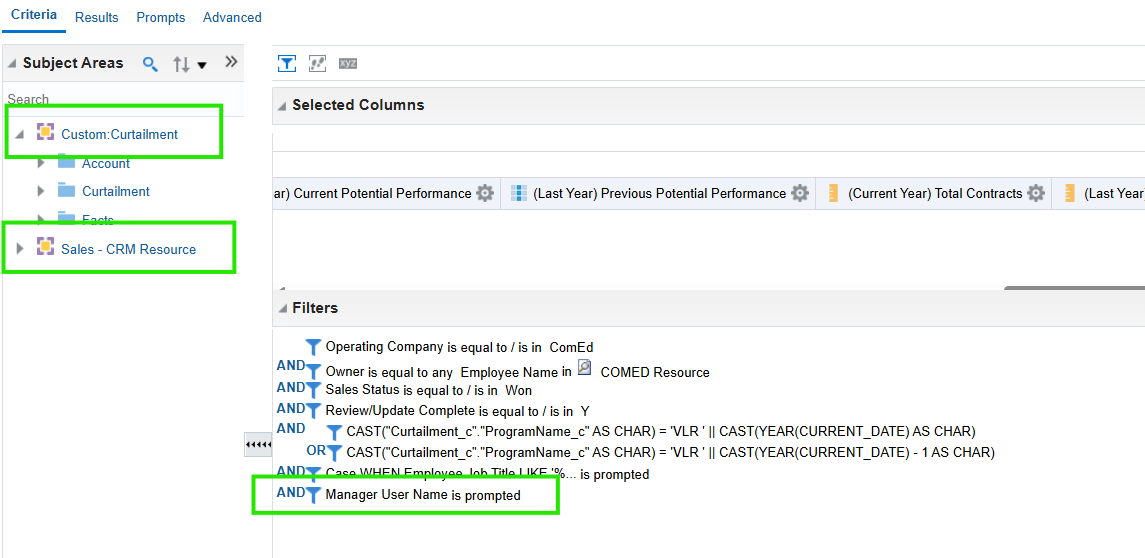Collapse the Filters section
This screenshot has width=1145, height=558.
283,309
